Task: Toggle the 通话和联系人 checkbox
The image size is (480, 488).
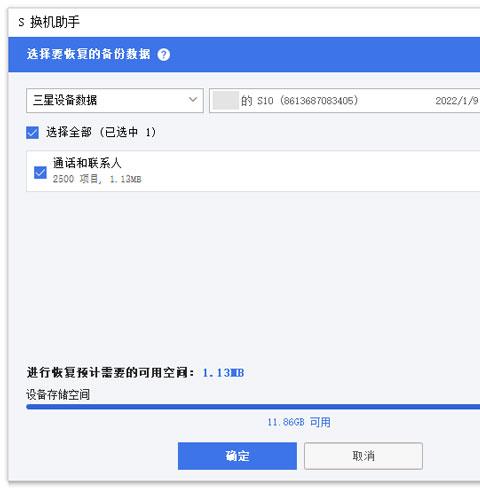Action: (x=40, y=172)
